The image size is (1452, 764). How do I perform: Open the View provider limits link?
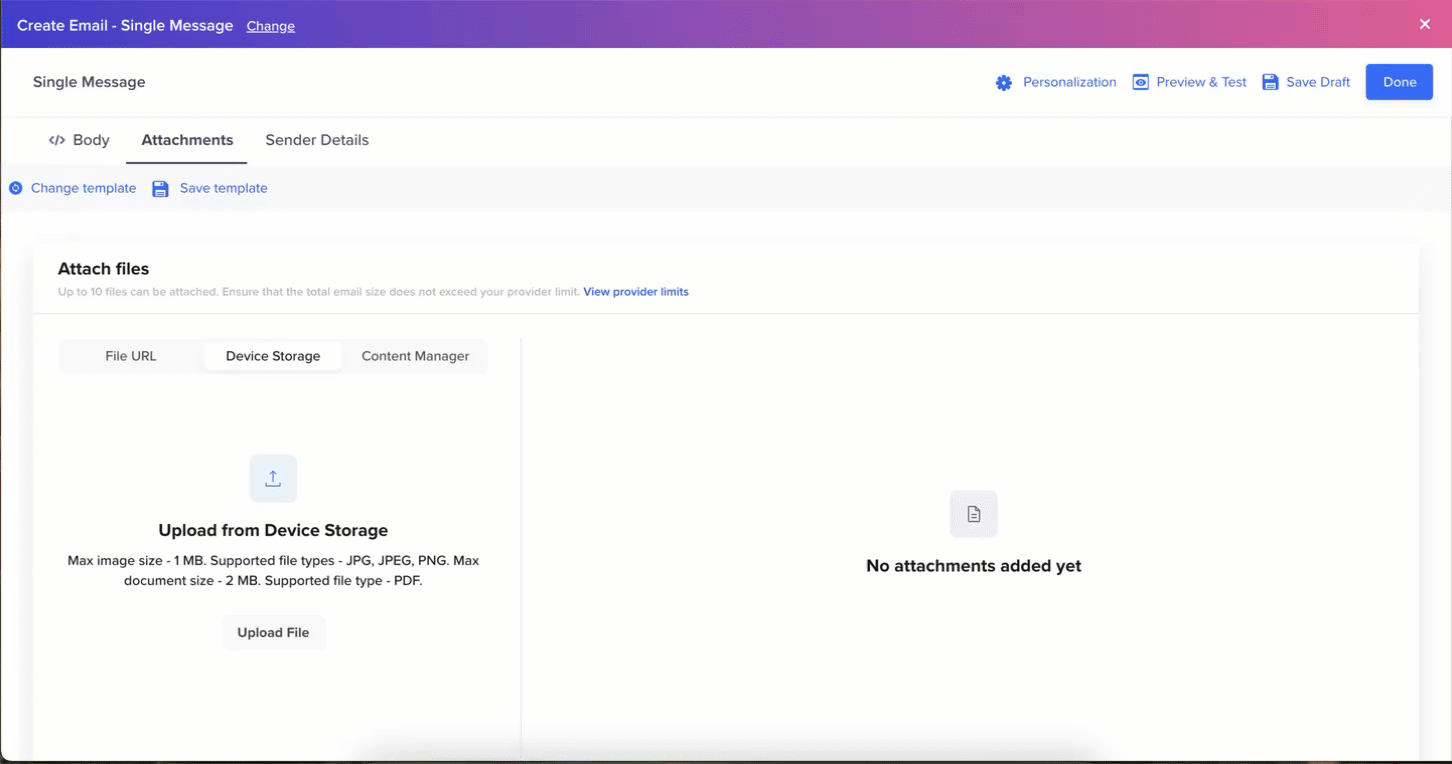636,291
